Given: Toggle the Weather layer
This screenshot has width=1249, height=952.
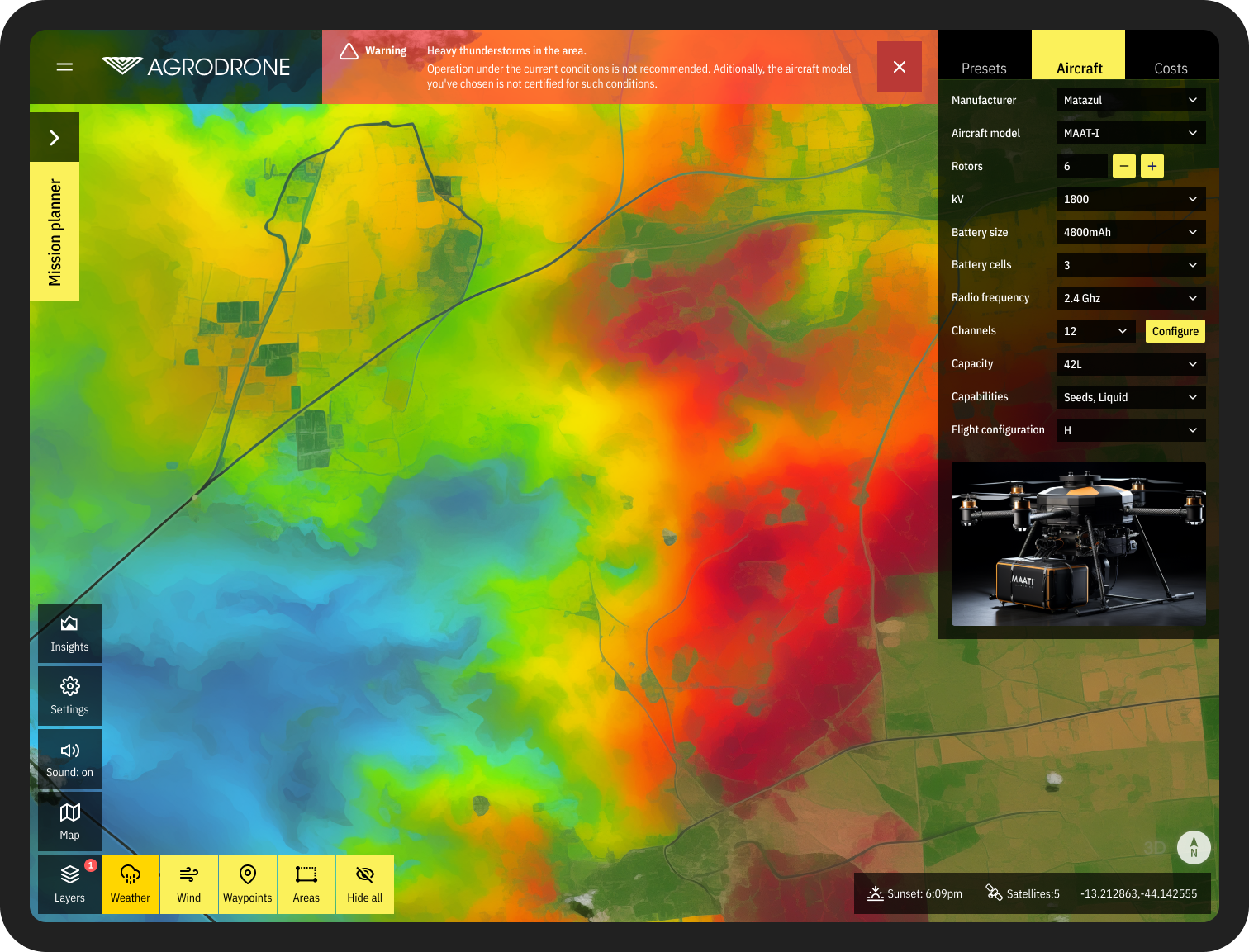Looking at the screenshot, I should click(x=131, y=884).
